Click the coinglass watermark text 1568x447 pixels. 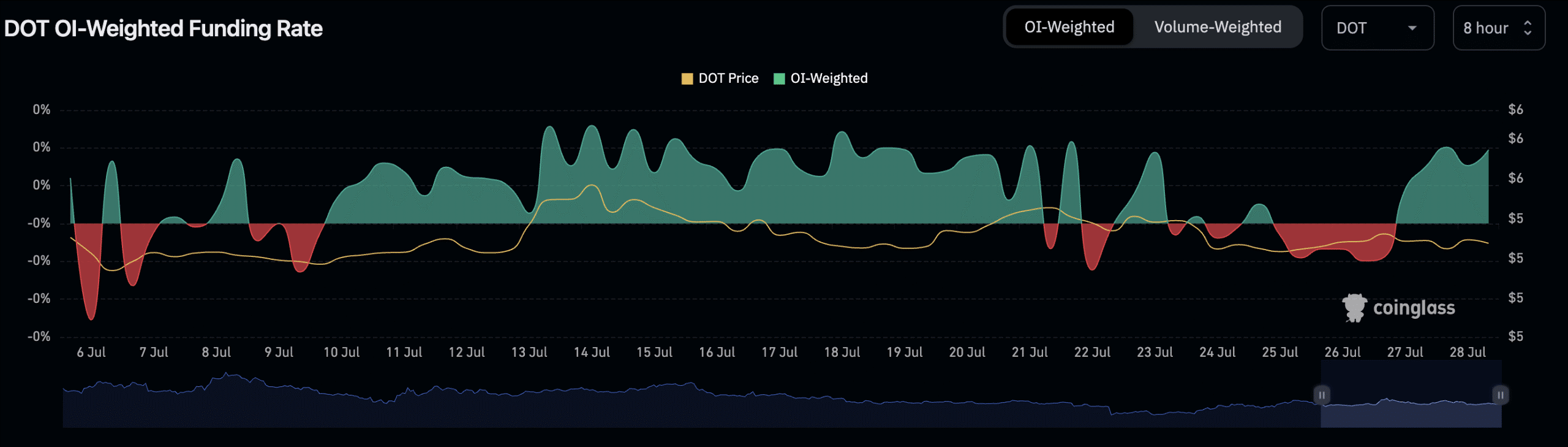click(1414, 308)
